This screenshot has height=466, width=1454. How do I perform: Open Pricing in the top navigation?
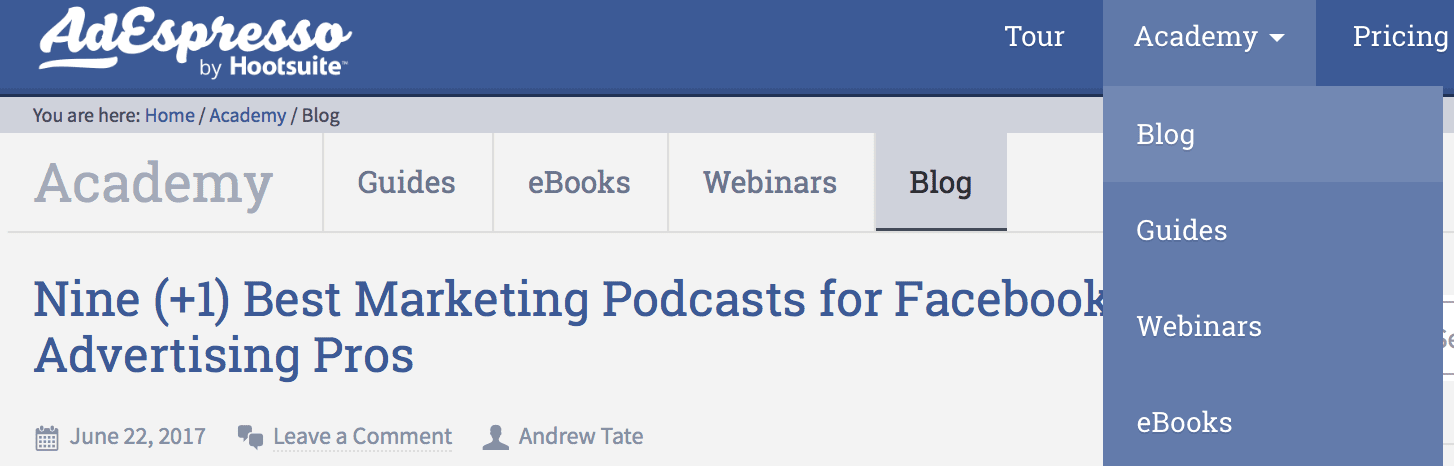coord(1399,37)
